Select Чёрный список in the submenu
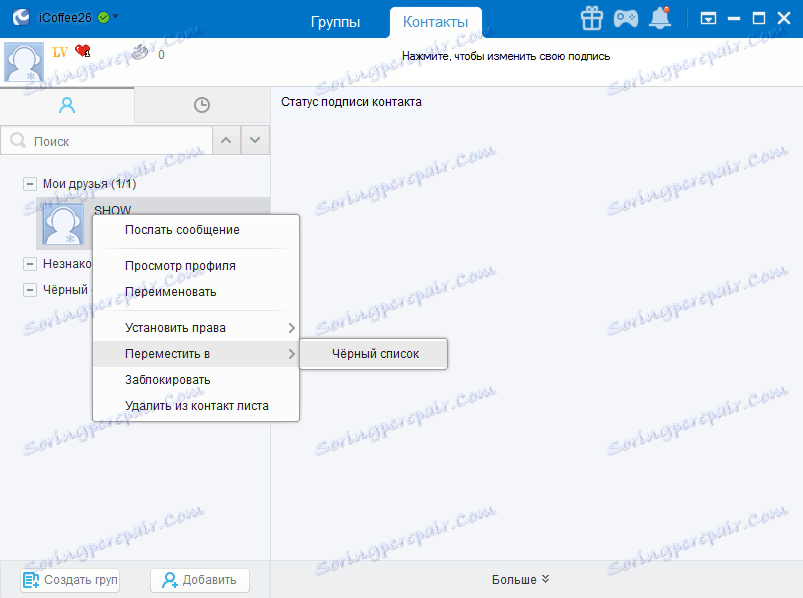Image resolution: width=803 pixels, height=598 pixels. point(374,354)
